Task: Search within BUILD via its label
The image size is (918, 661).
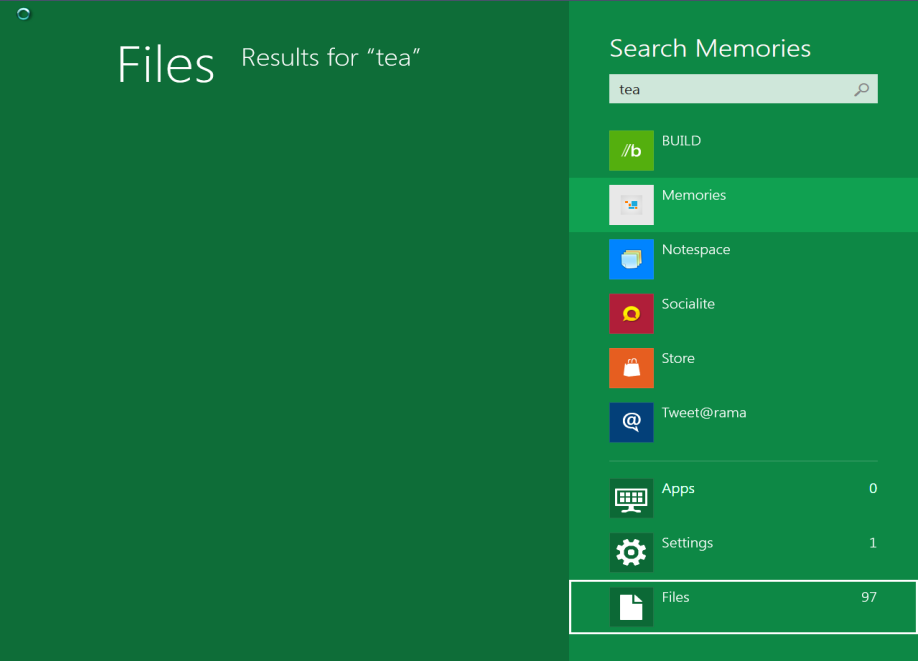Action: pyautogui.click(x=681, y=141)
